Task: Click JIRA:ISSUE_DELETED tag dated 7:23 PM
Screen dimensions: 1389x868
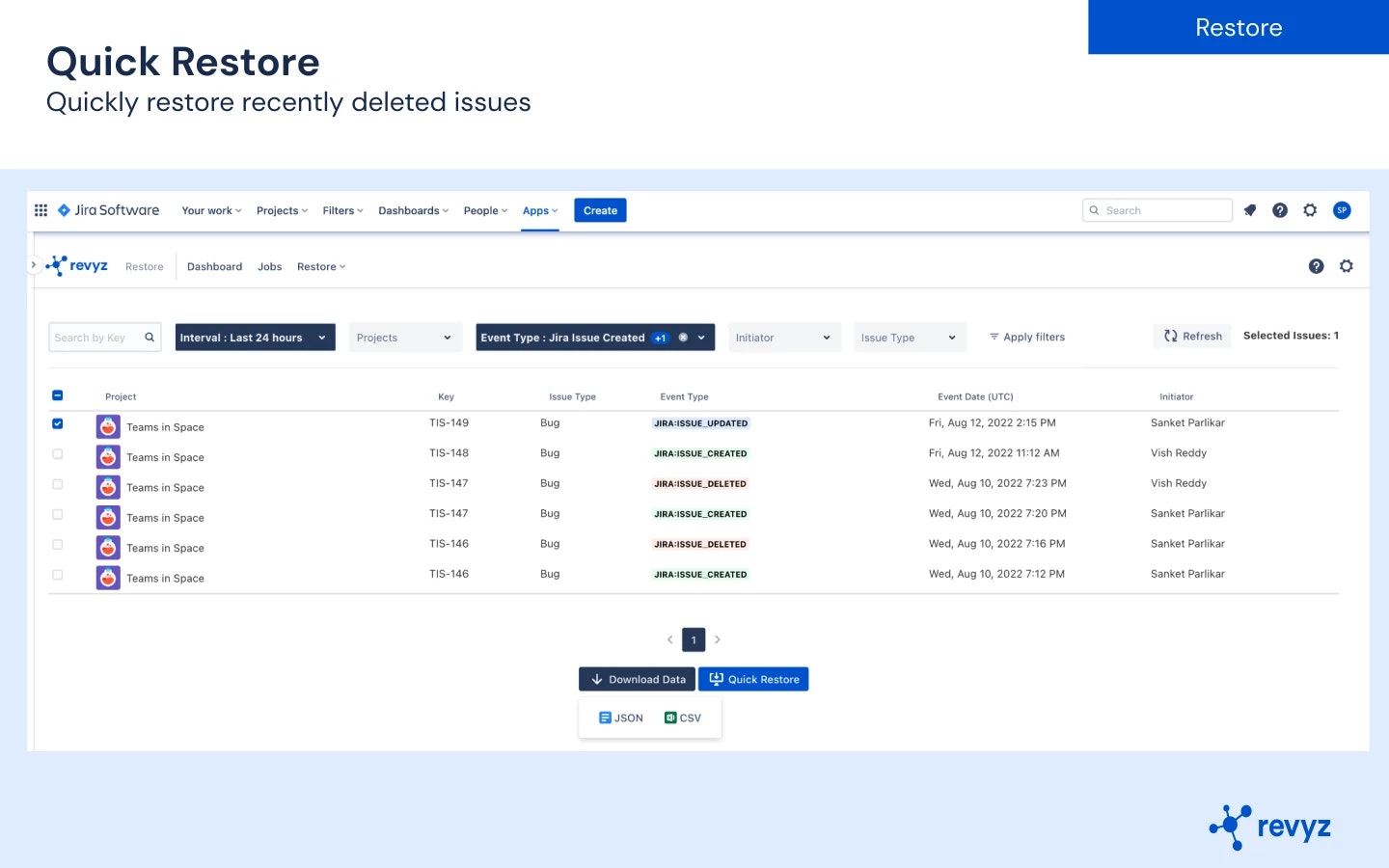Action: [x=700, y=484]
